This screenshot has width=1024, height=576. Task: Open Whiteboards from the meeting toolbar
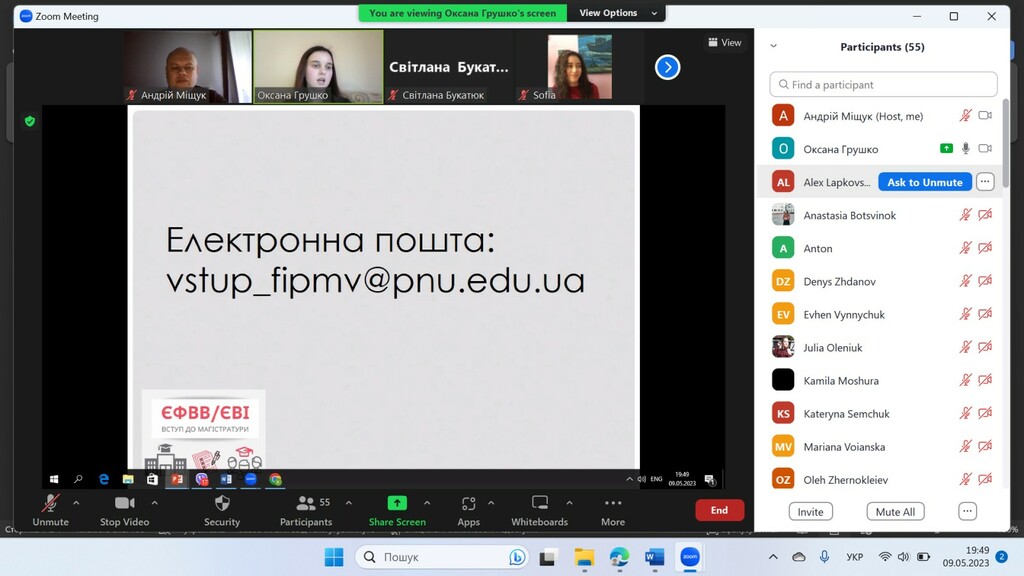point(539,503)
